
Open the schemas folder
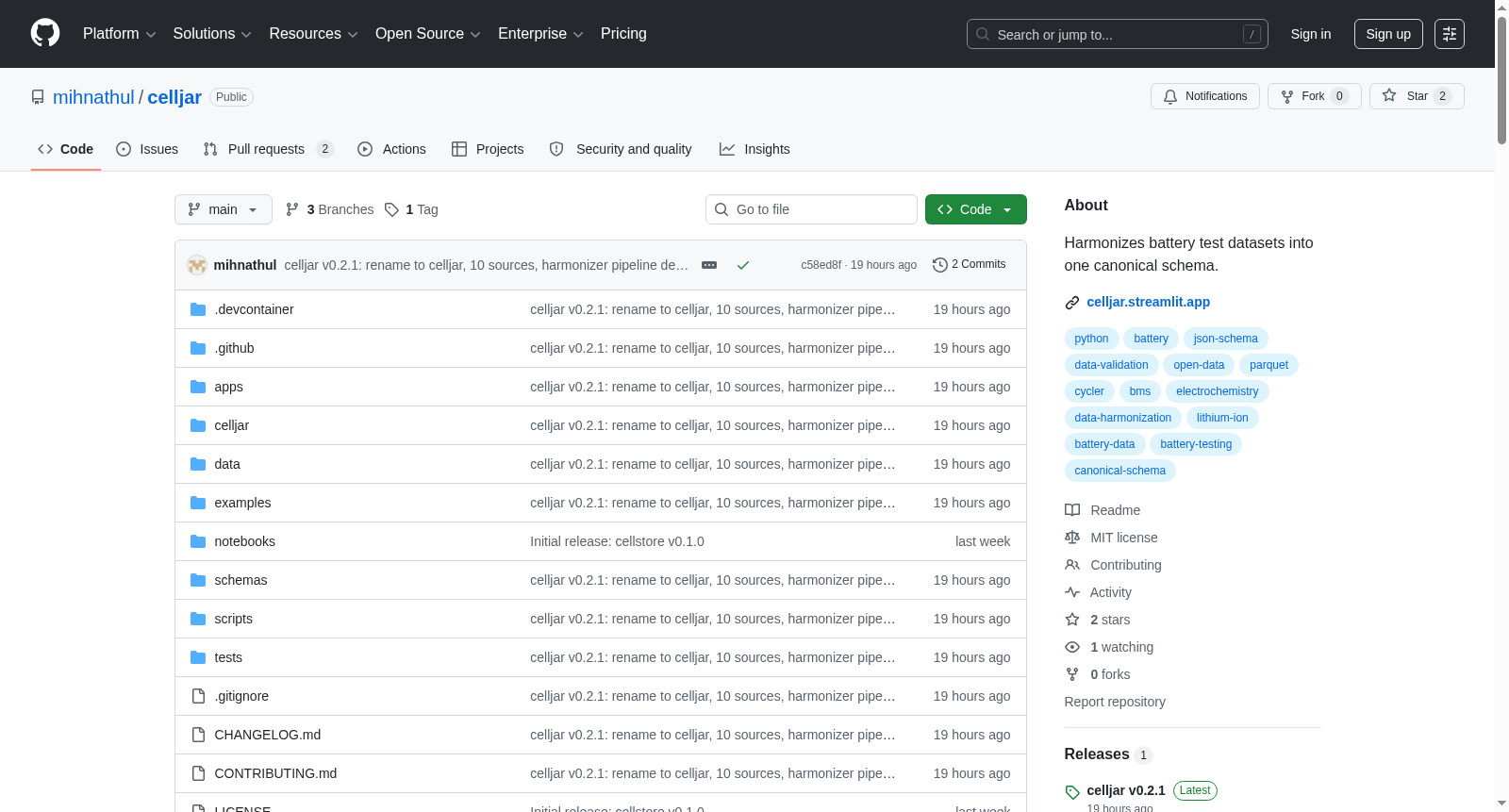click(240, 580)
